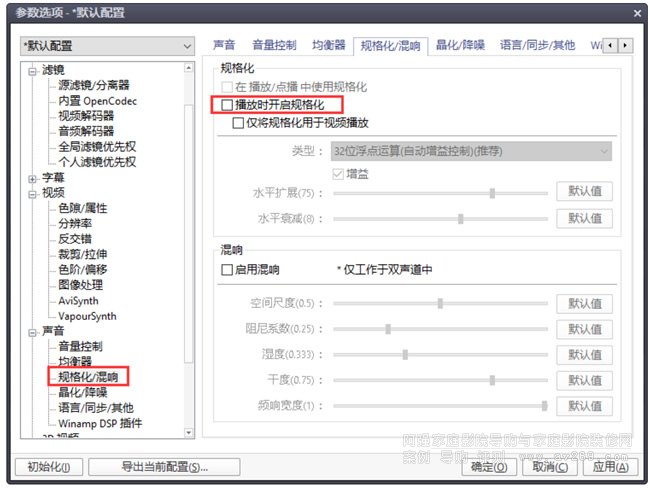The width and height of the screenshot is (650, 488).
Task: Collapse the 声音 tree node
Action: click(32, 331)
